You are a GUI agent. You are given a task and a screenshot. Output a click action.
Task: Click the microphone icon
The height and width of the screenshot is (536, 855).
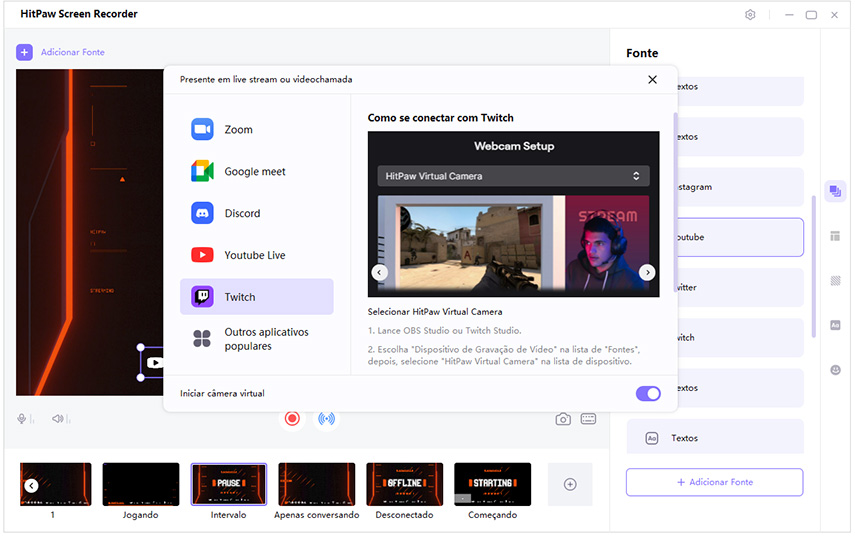[22, 419]
